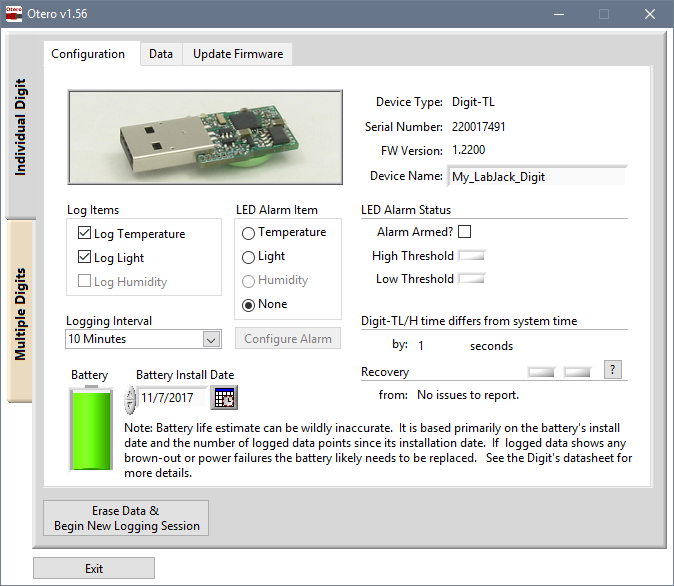
Task: Switch to the Multiple Digits side tab
Action: click(22, 313)
